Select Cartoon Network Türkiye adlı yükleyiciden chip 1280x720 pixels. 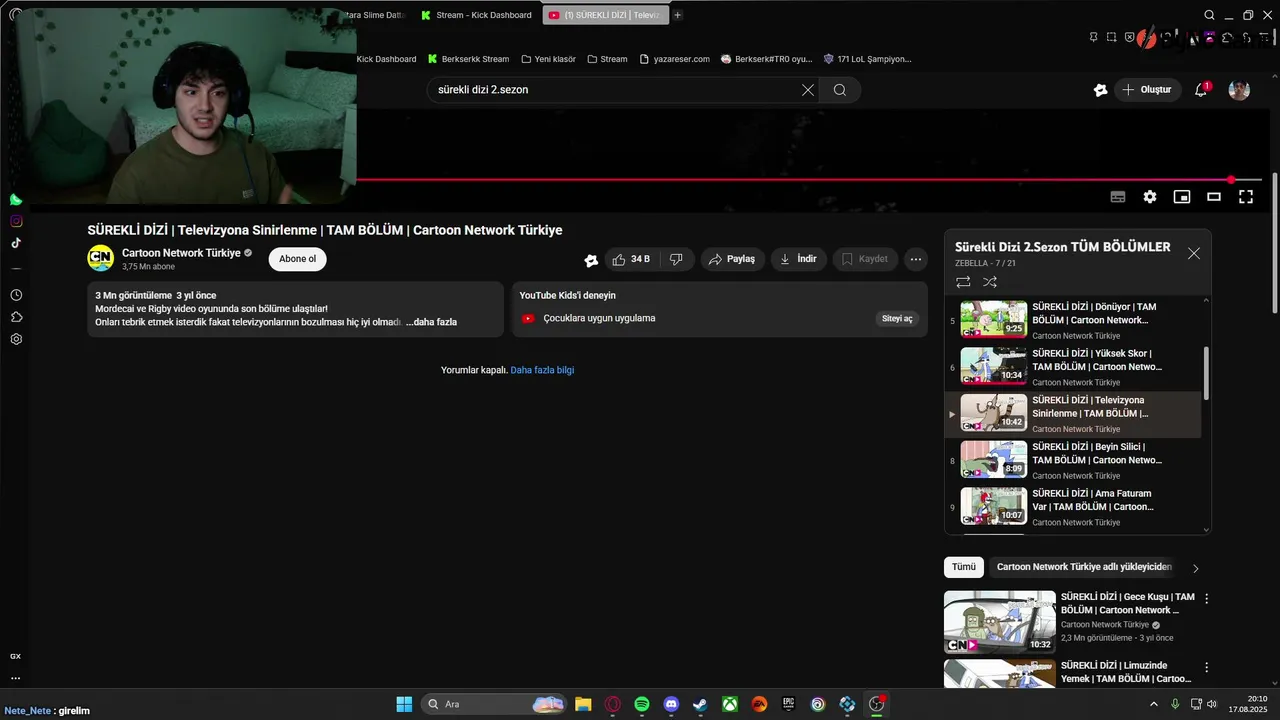(x=1084, y=567)
